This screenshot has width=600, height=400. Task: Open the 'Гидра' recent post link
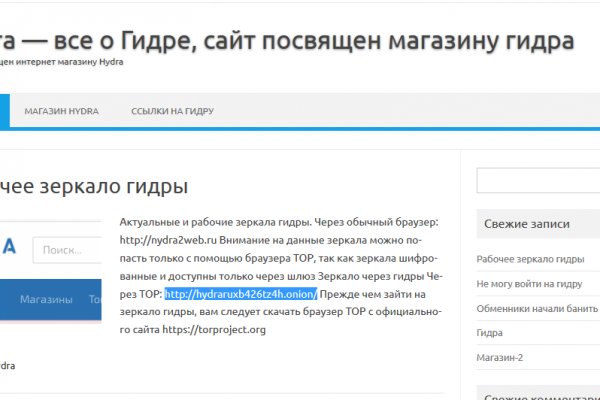[x=489, y=333]
